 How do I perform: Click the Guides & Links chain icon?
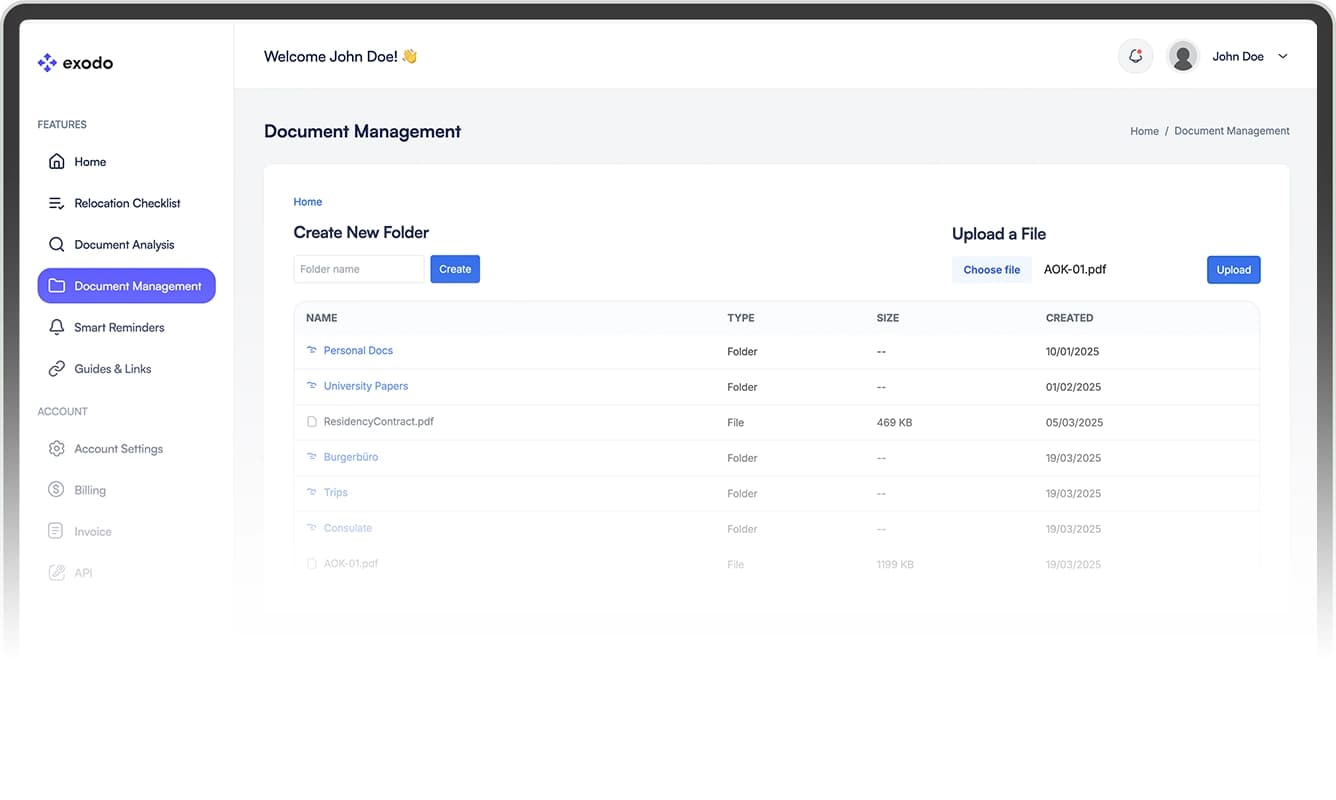coord(57,369)
